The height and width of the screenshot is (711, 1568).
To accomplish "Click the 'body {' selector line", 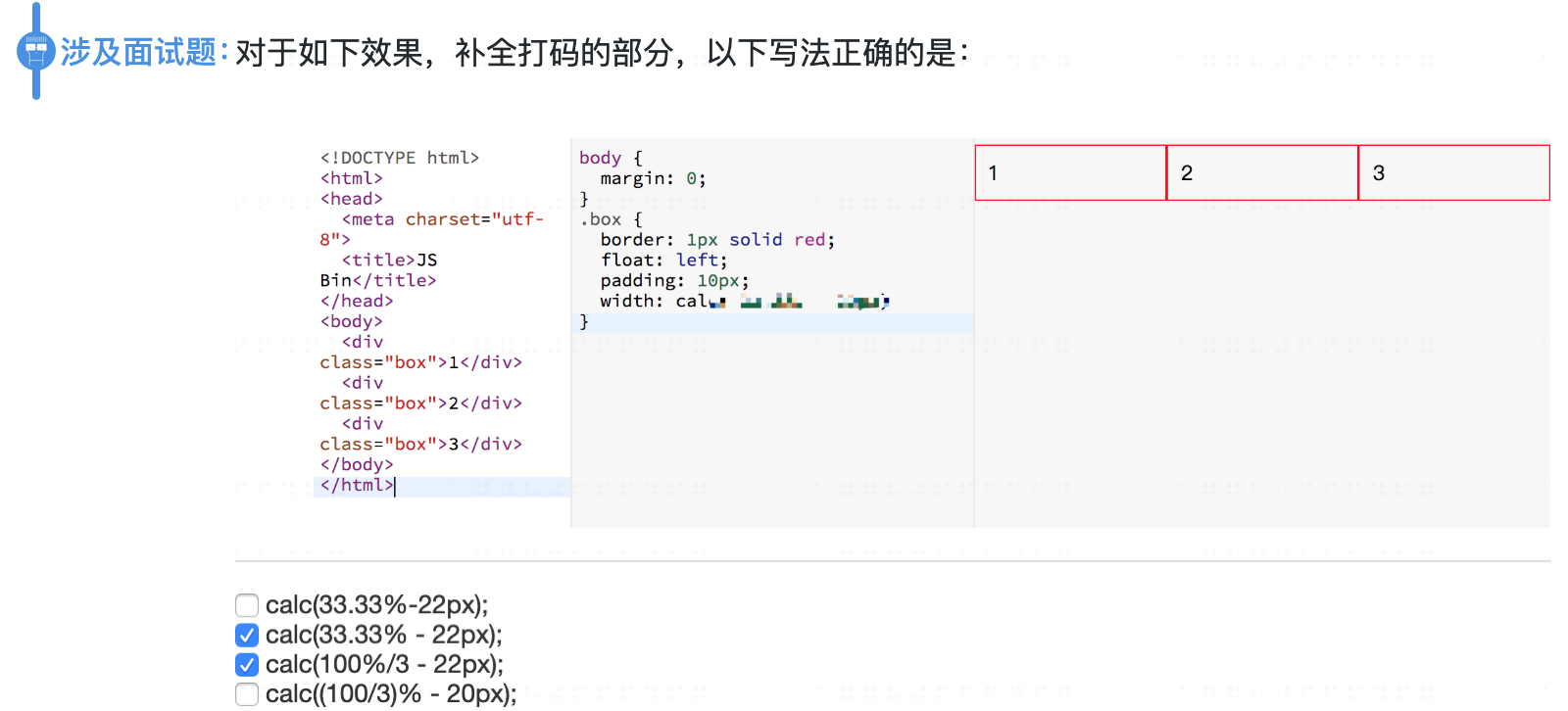I will tap(611, 158).
